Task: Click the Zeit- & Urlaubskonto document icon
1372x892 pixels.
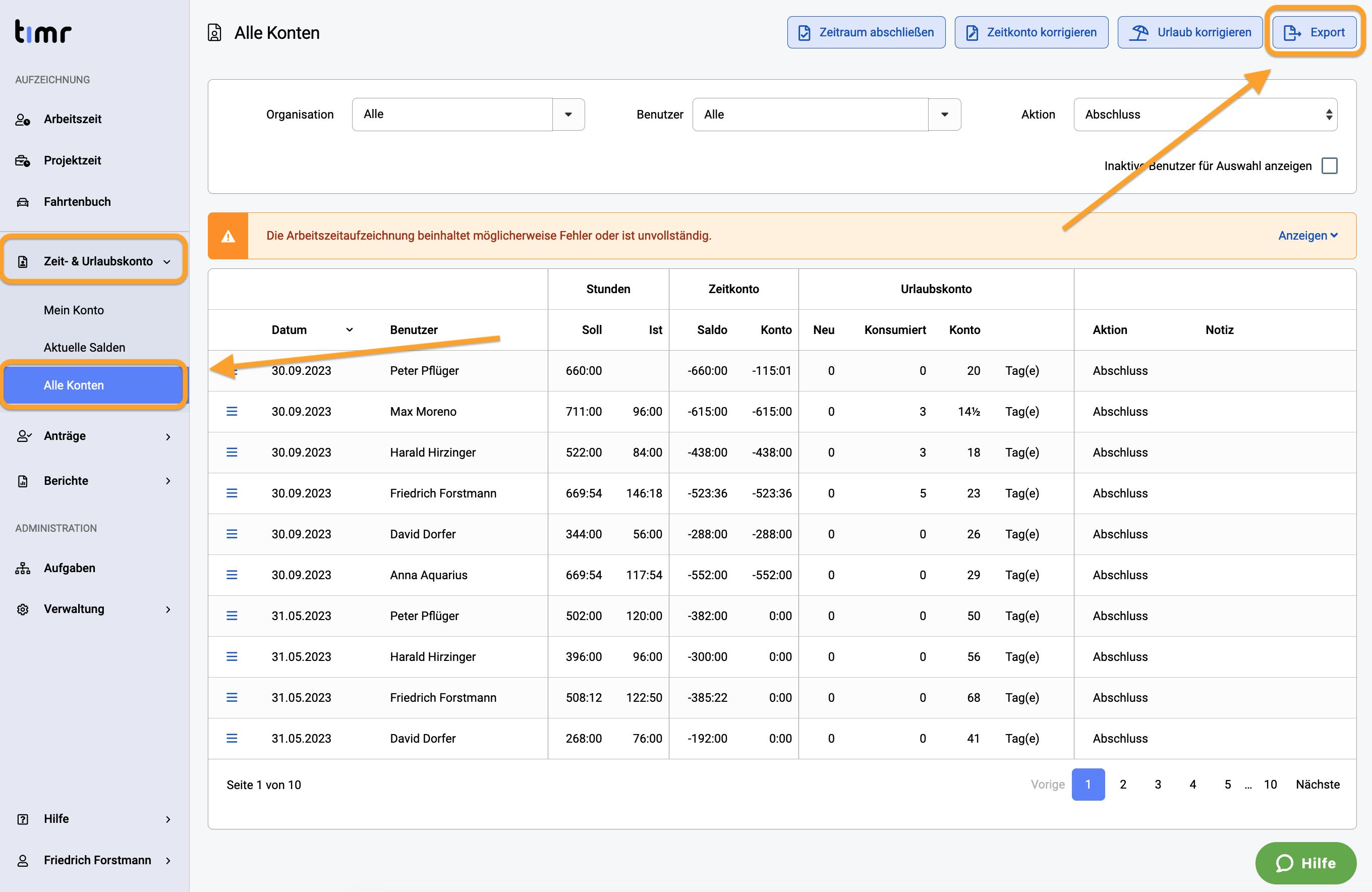Action: pos(23,262)
